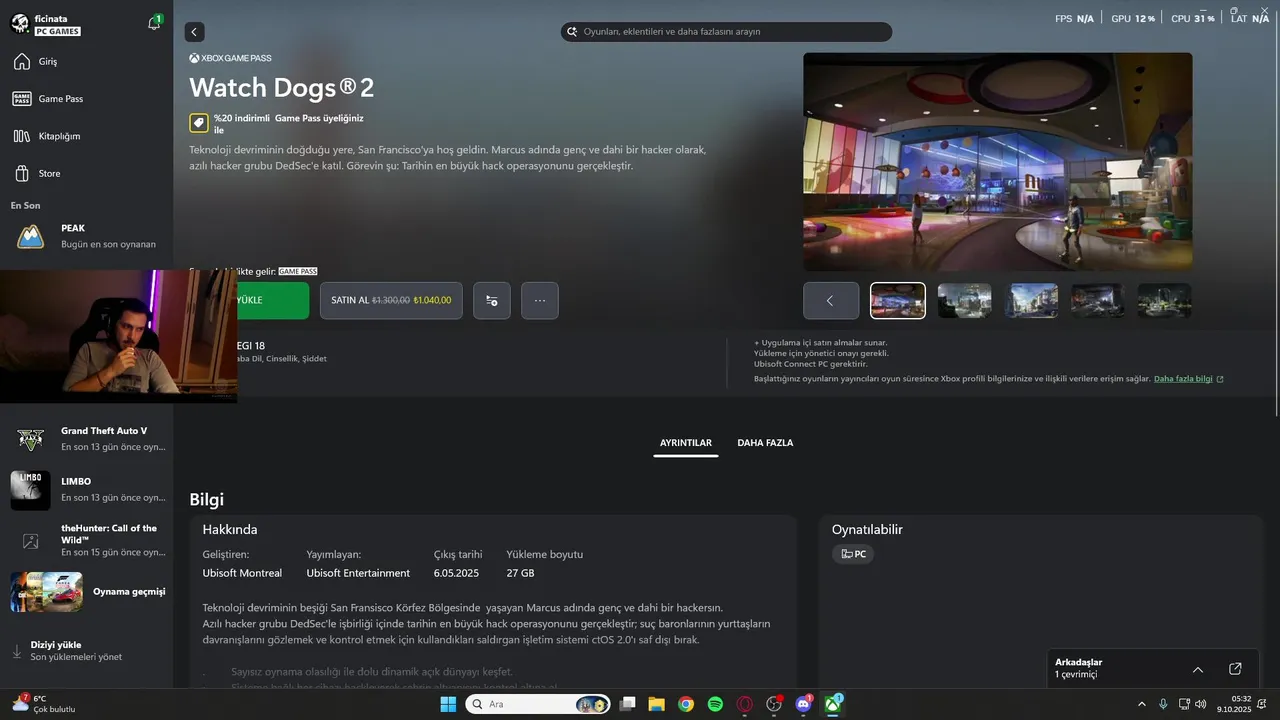1280x720 pixels.
Task: Open theHunter: Call of the Wild entry
Action: click(x=86, y=540)
